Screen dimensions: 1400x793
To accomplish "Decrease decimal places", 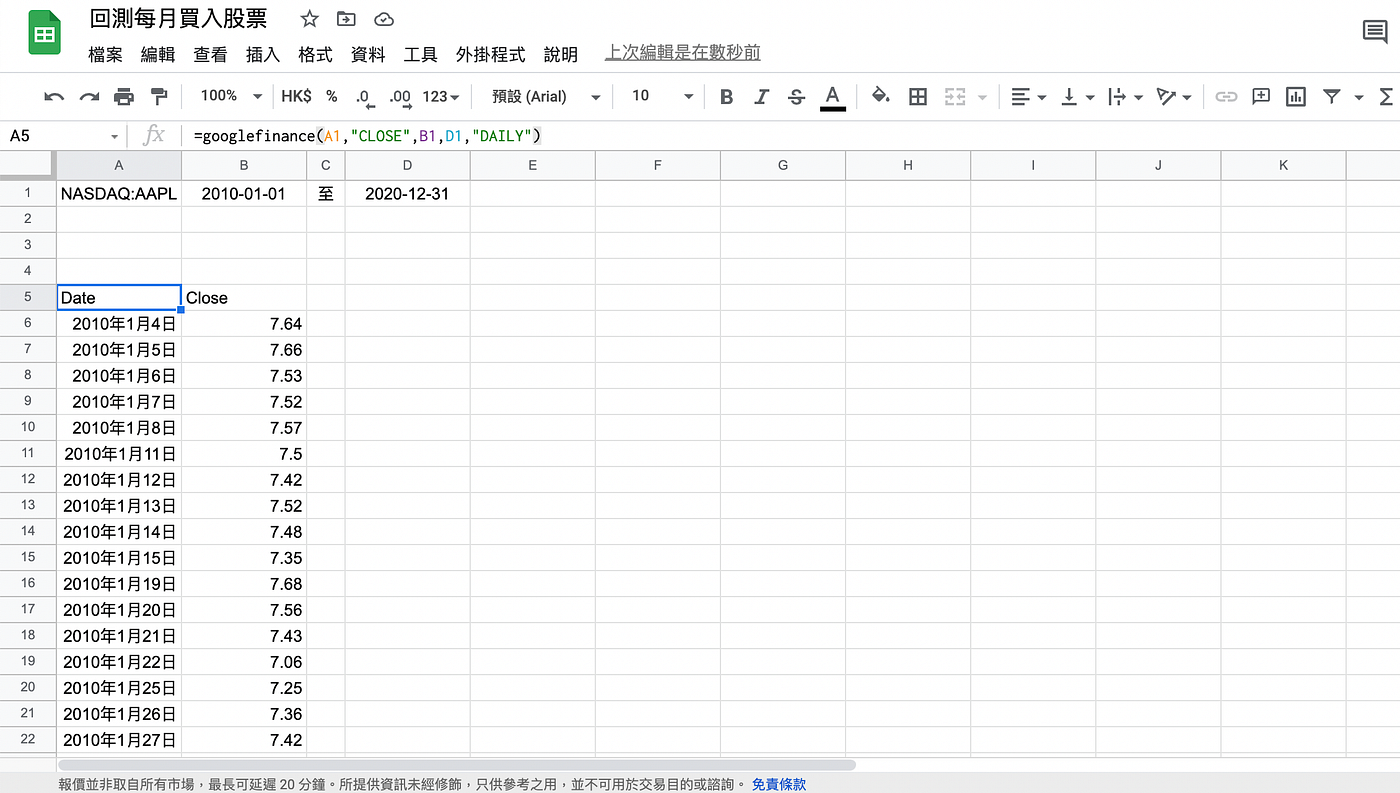I will pyautogui.click(x=365, y=97).
